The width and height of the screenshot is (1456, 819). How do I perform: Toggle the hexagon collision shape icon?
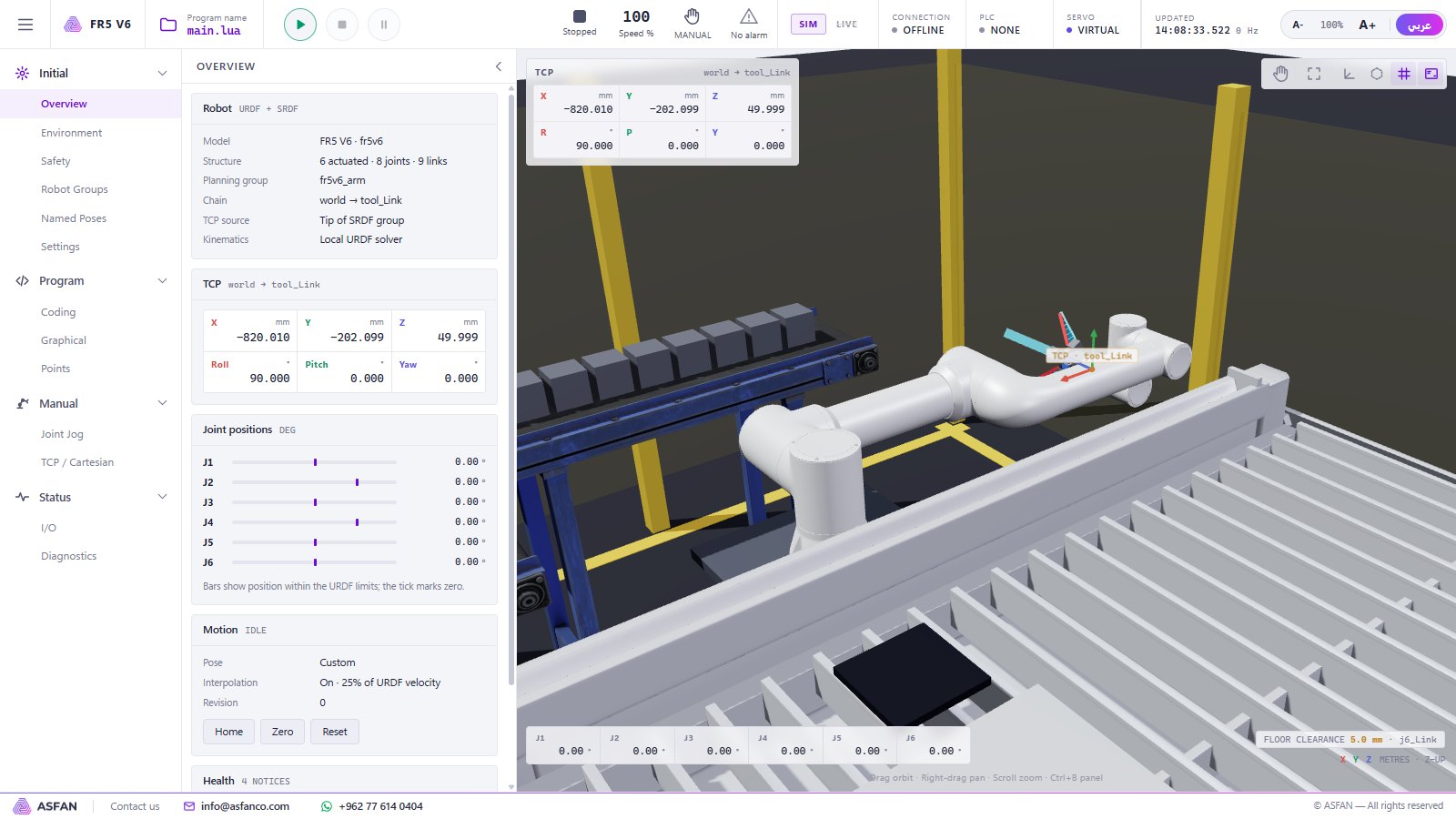click(1377, 74)
